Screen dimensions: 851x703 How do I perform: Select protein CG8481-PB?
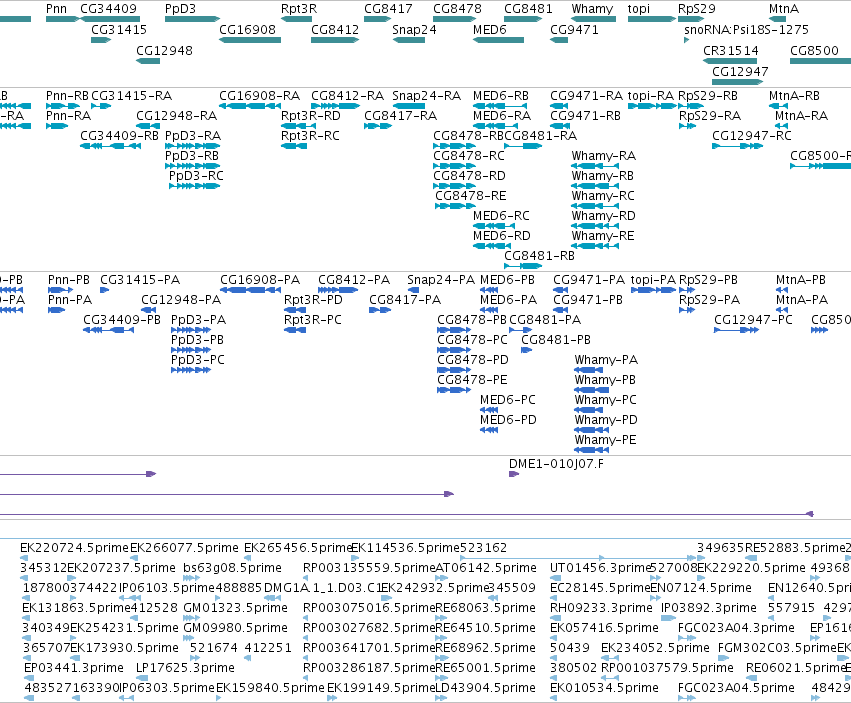click(x=526, y=350)
